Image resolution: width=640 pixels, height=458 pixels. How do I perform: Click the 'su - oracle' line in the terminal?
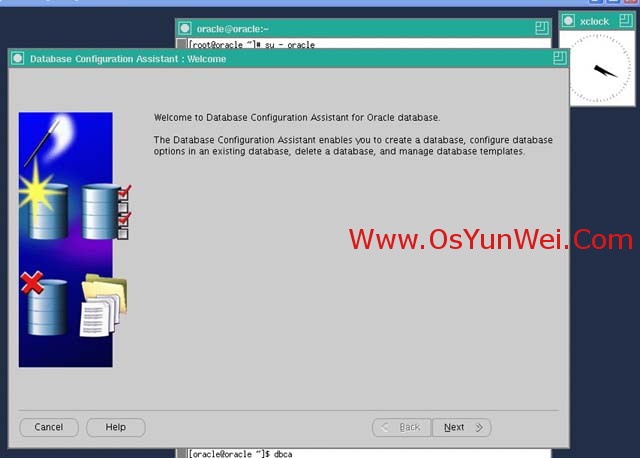251,44
